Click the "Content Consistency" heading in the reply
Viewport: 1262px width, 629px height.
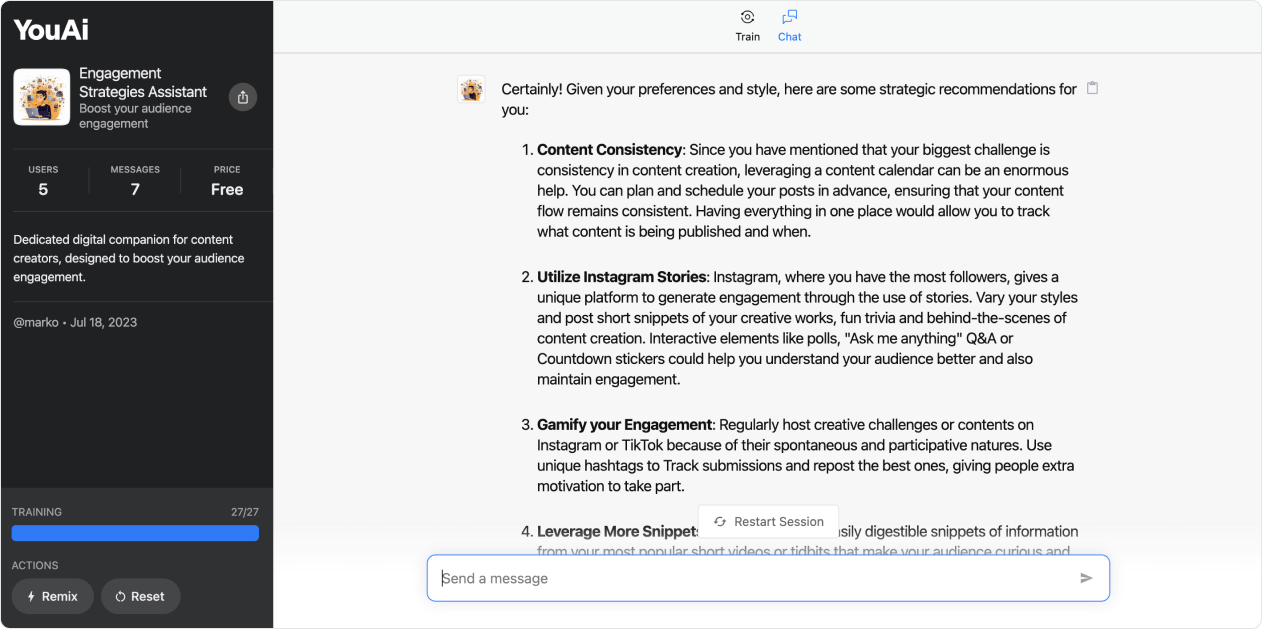609,149
